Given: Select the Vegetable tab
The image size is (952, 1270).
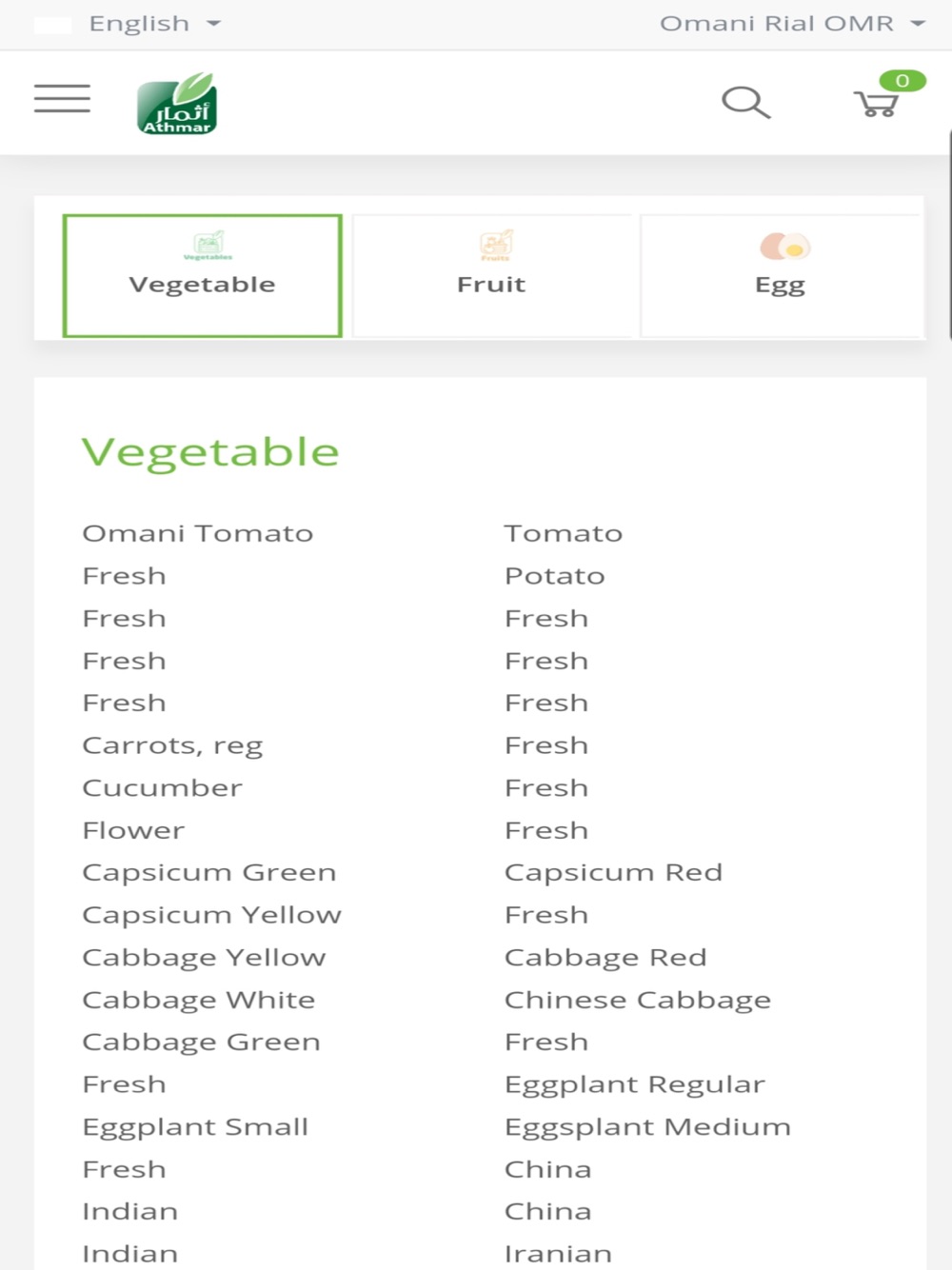Looking at the screenshot, I should (202, 275).
